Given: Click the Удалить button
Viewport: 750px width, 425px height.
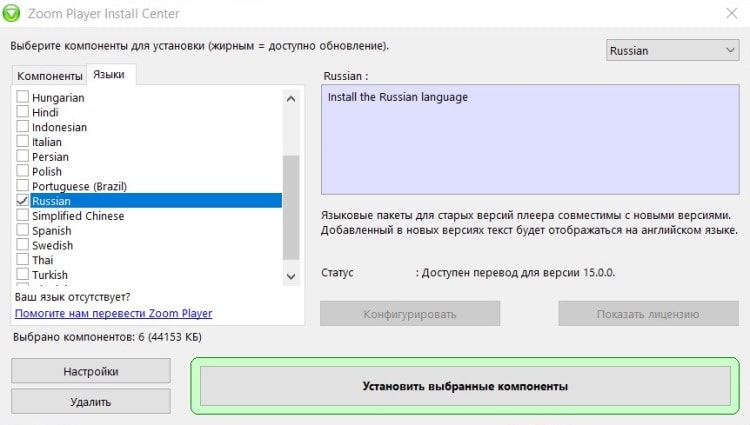Looking at the screenshot, I should 91,402.
